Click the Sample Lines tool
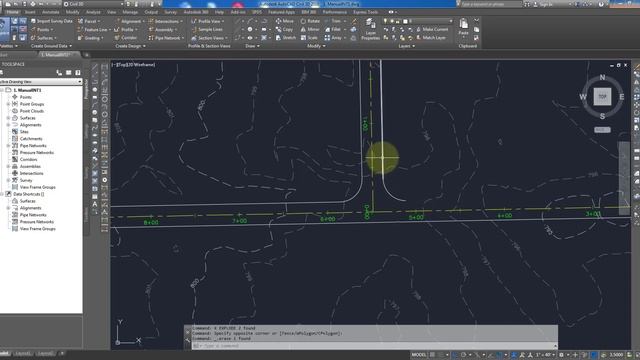Image resolution: width=640 pixels, height=360 pixels. 207,29
